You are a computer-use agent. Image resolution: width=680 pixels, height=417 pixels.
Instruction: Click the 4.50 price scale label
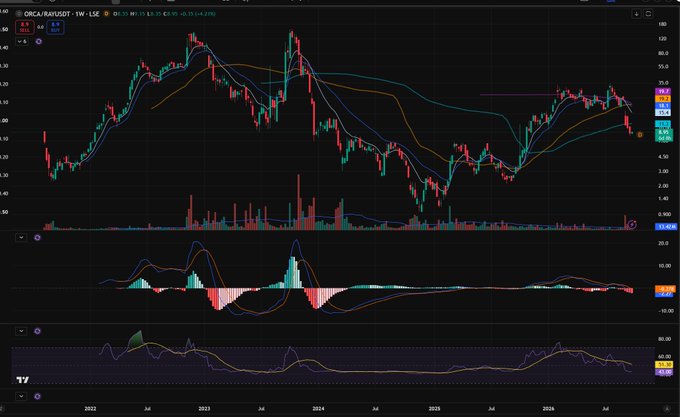coord(663,157)
